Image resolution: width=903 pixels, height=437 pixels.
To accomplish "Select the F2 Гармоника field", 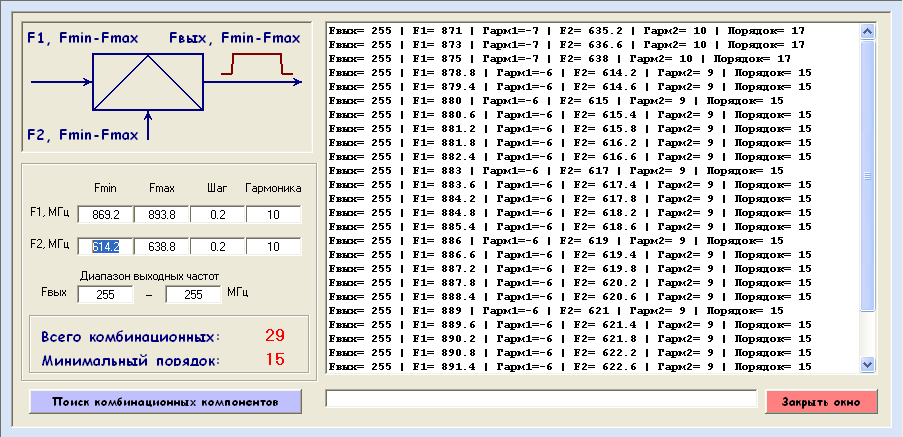I will click(x=274, y=247).
